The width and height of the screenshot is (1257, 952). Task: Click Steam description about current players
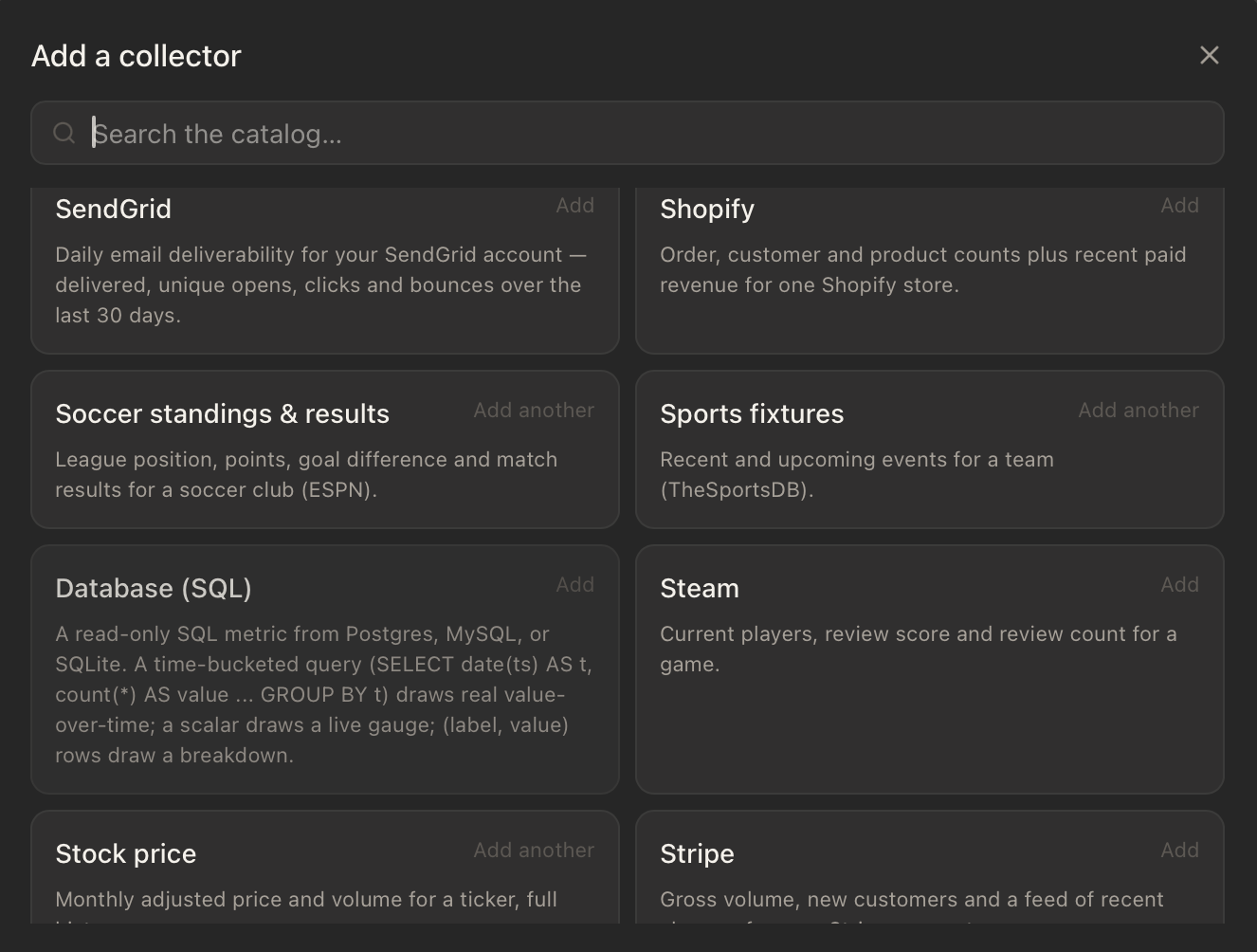click(918, 650)
